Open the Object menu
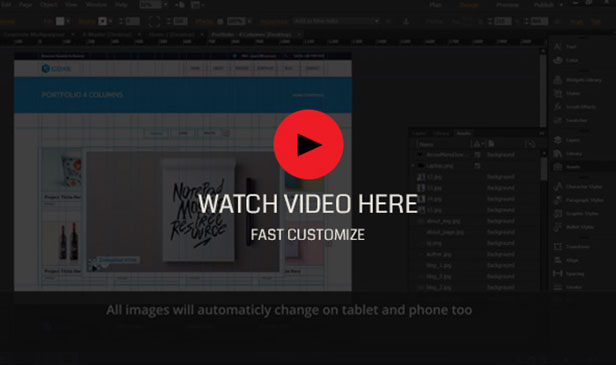Viewport: 616px width, 365px height. 49,5
